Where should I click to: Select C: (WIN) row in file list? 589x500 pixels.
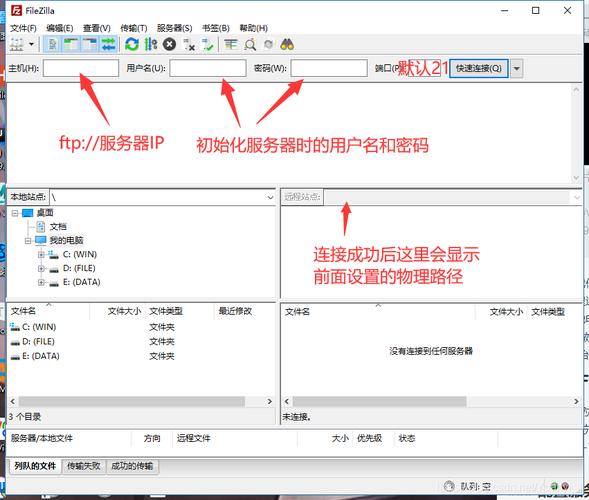141,327
